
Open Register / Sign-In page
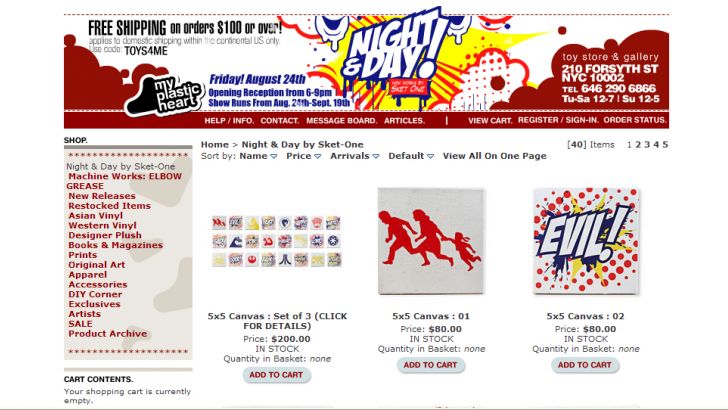559,120
